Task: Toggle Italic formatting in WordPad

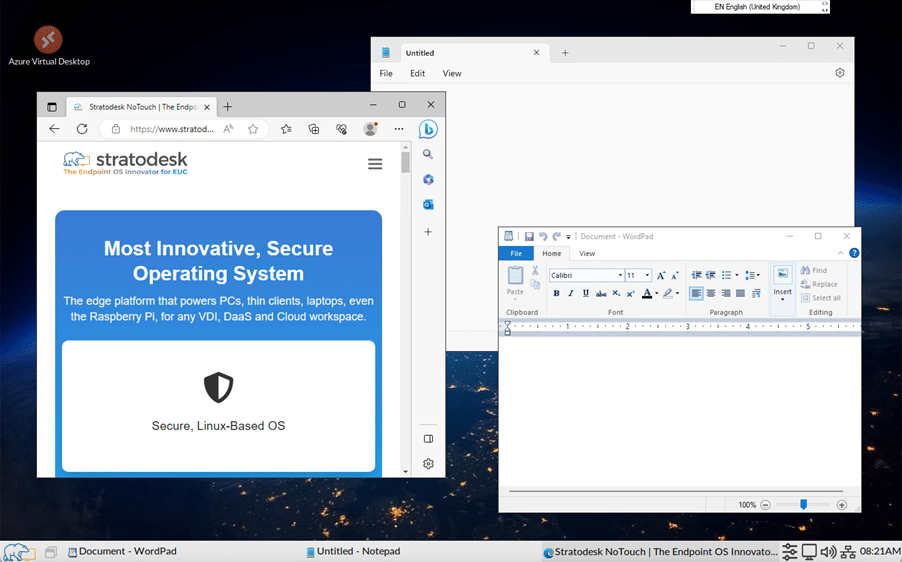Action: [x=571, y=293]
